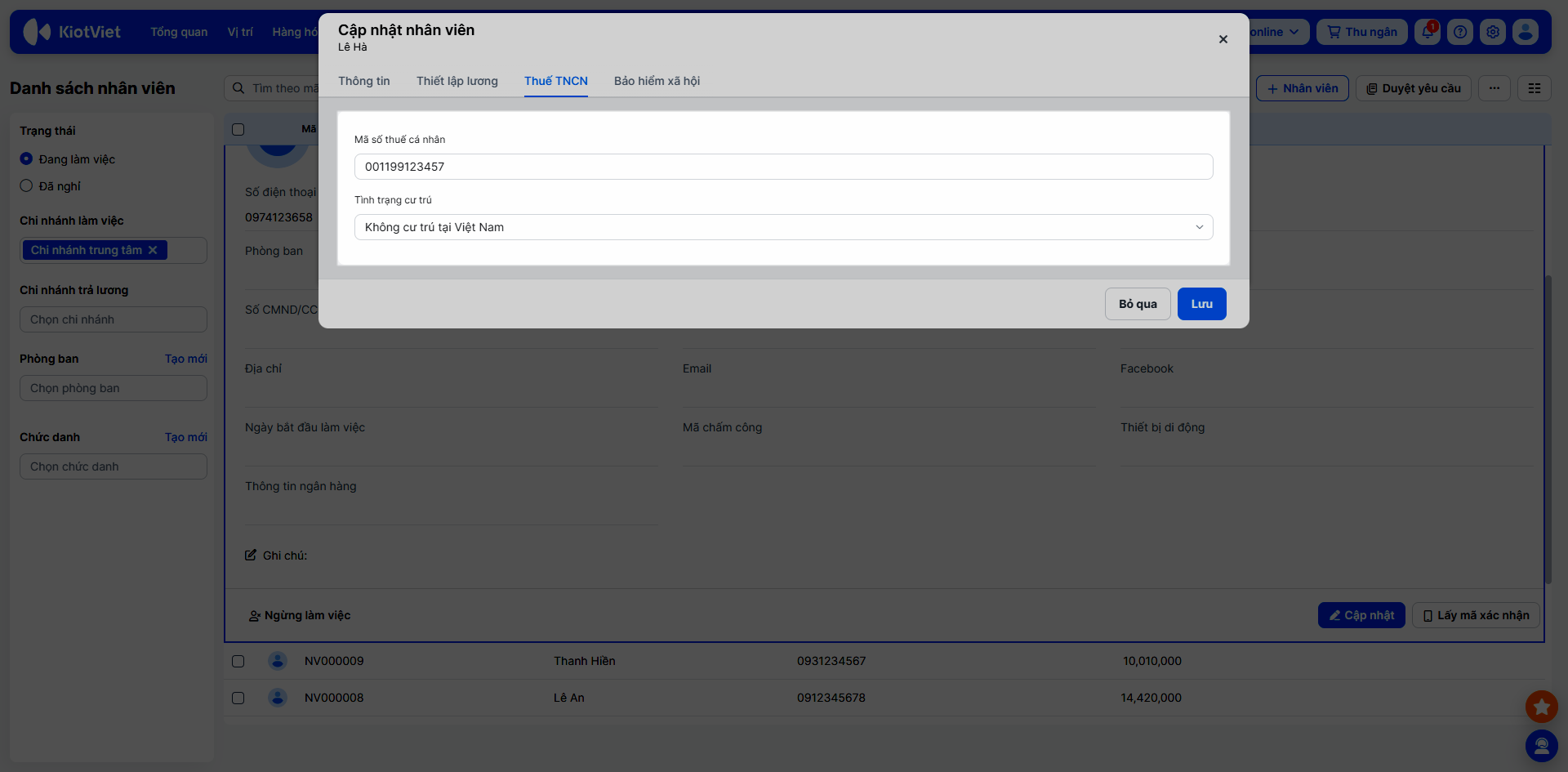
Task: Click the avatar icon for Thanh Hiền
Action: coord(278,661)
